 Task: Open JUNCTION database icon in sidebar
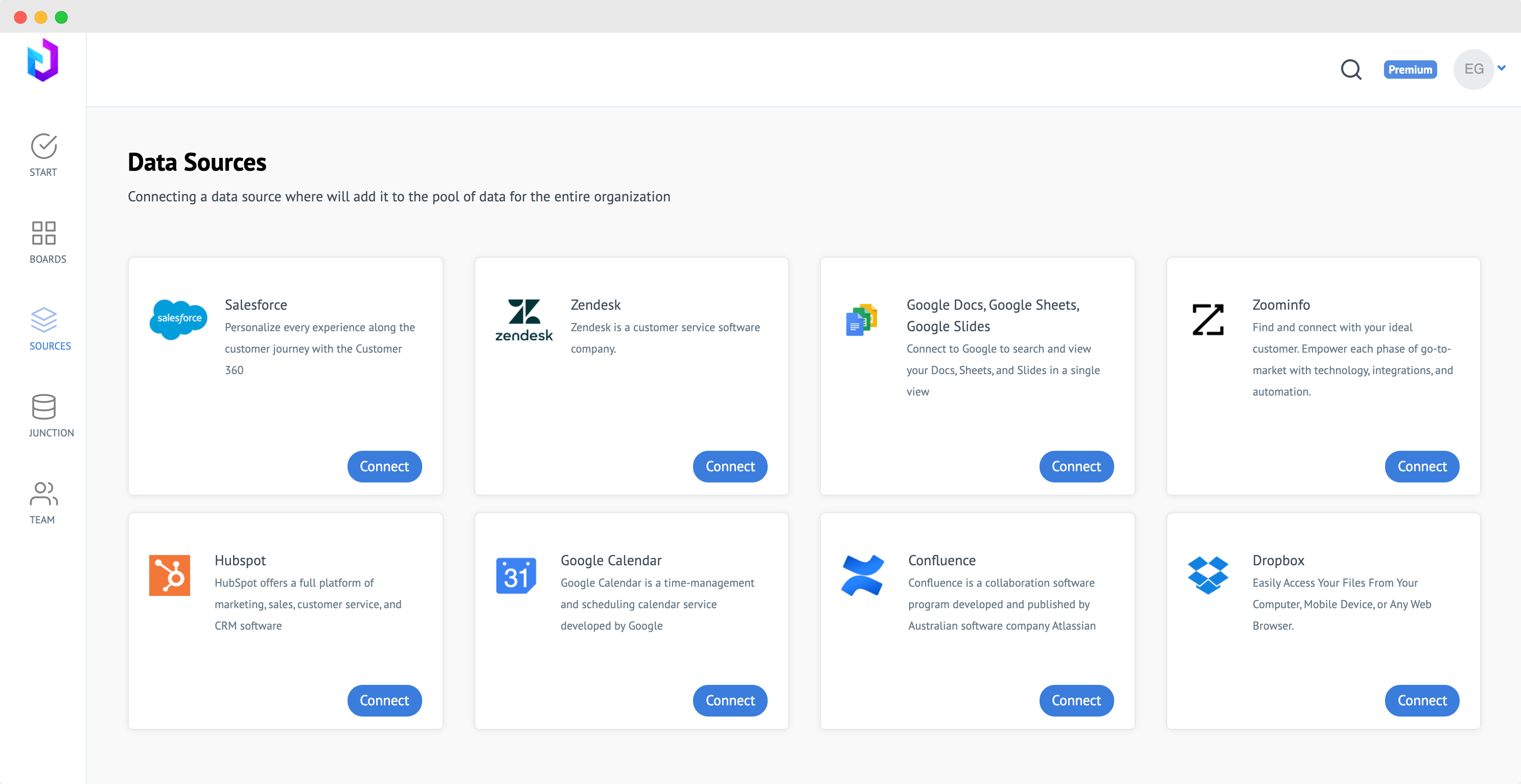tap(43, 407)
